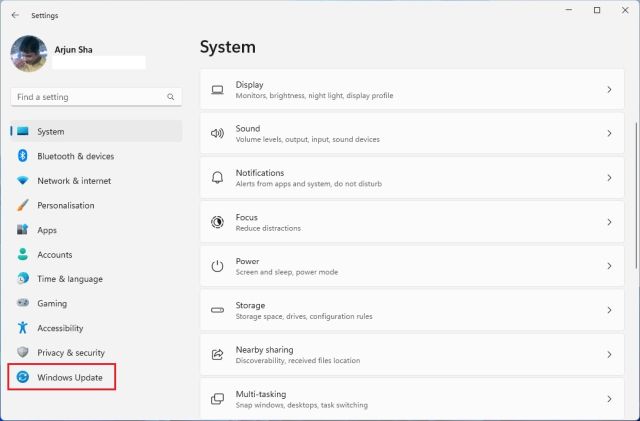Click the Windows Update sync icon

point(23,377)
